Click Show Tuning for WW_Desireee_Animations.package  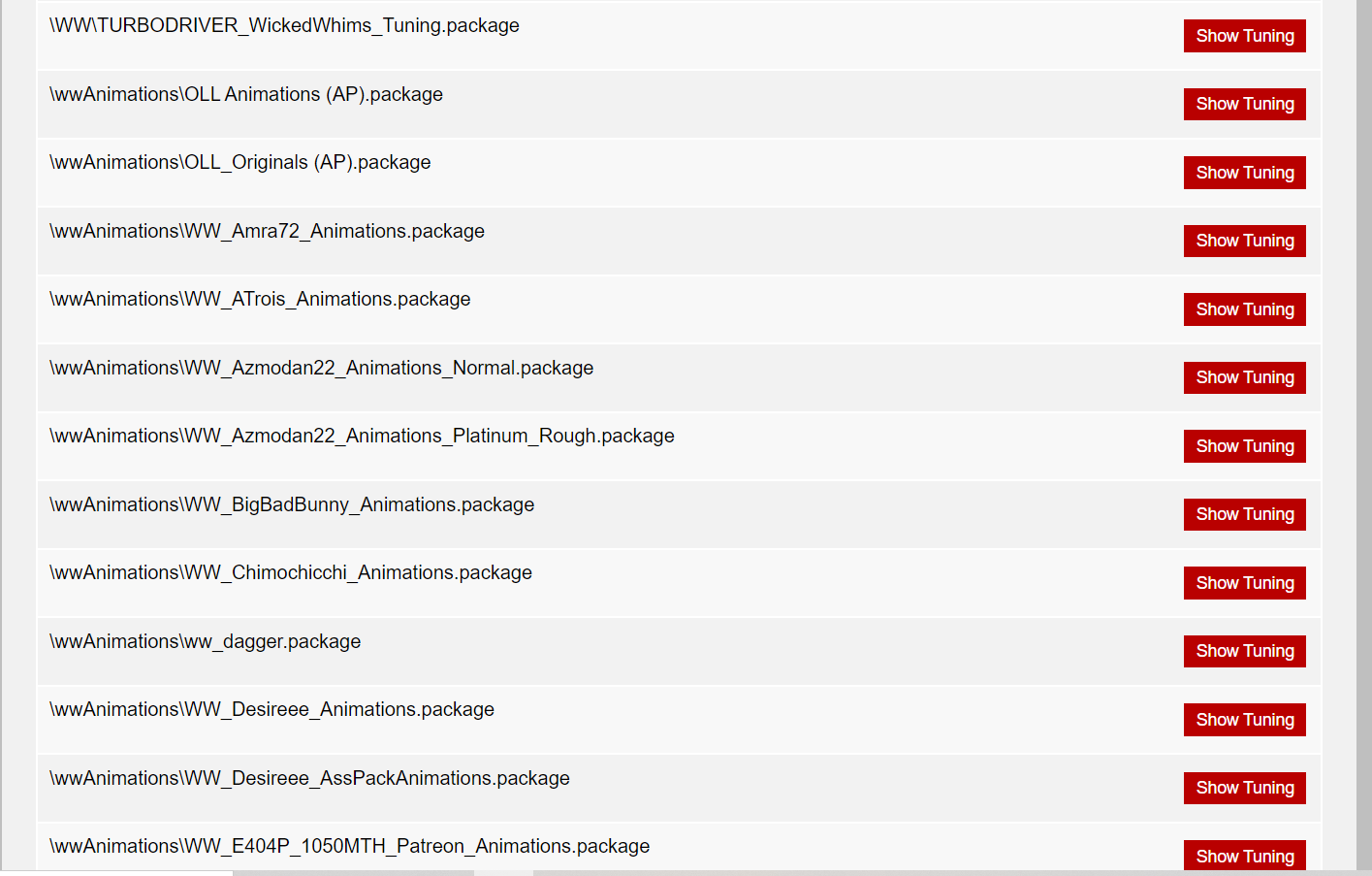pos(1244,719)
